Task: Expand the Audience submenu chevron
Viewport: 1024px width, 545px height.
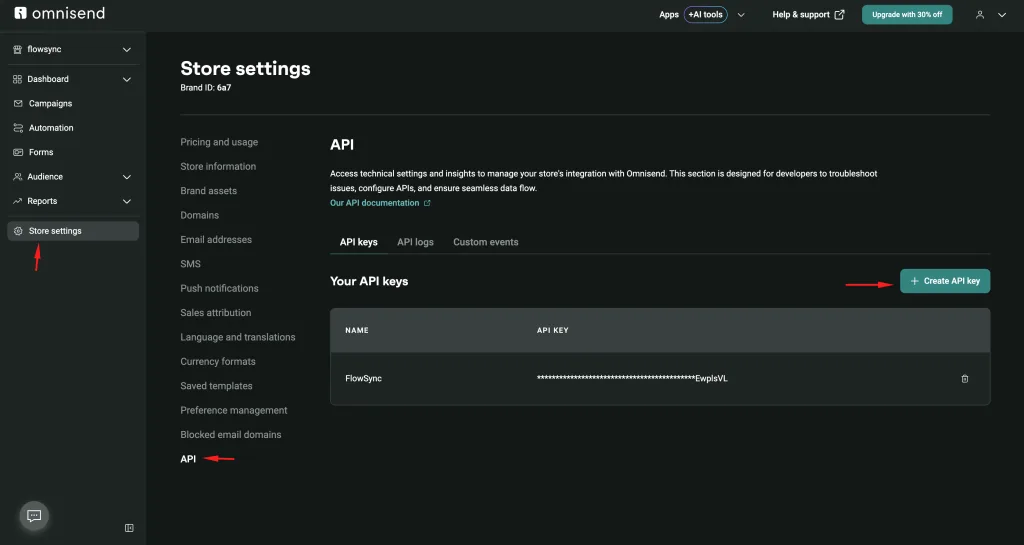Action: click(x=127, y=177)
